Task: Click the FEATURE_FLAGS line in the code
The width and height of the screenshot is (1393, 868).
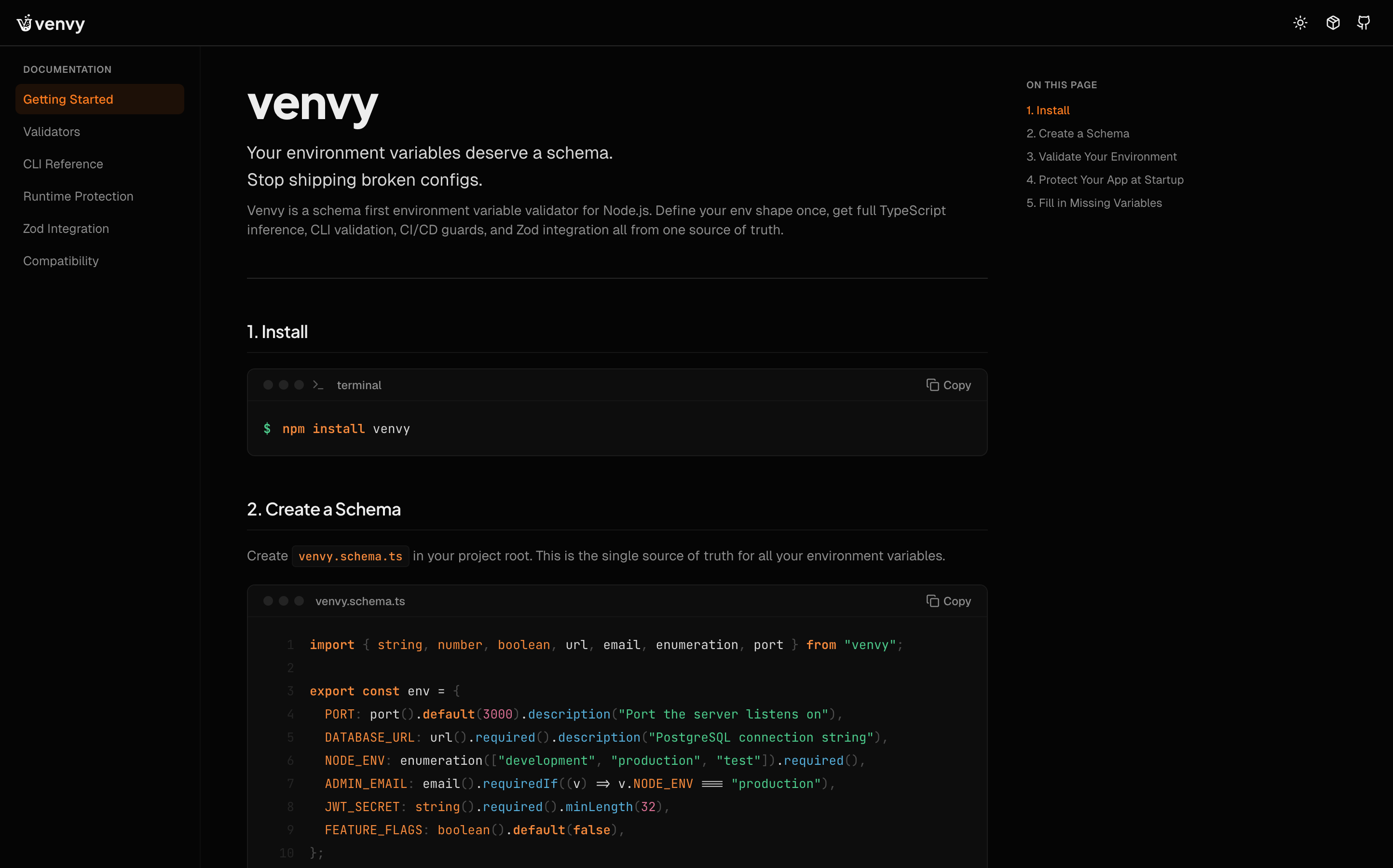Action: click(x=474, y=829)
